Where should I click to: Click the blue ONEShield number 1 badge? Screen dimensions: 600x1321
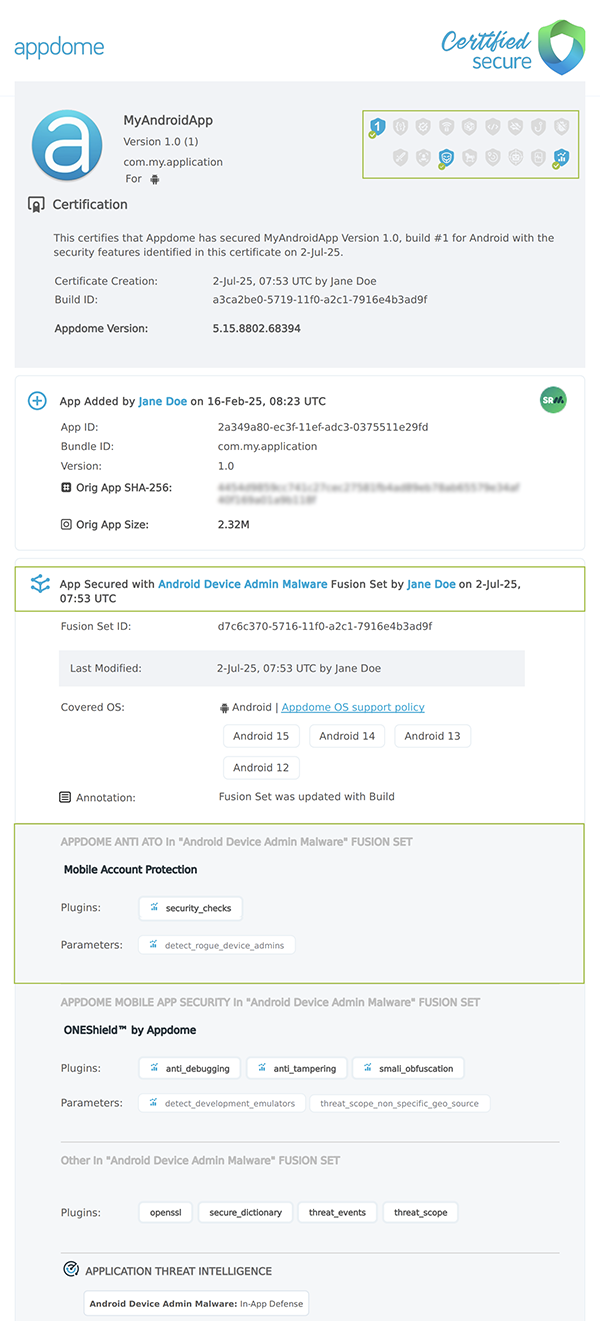coord(376,127)
